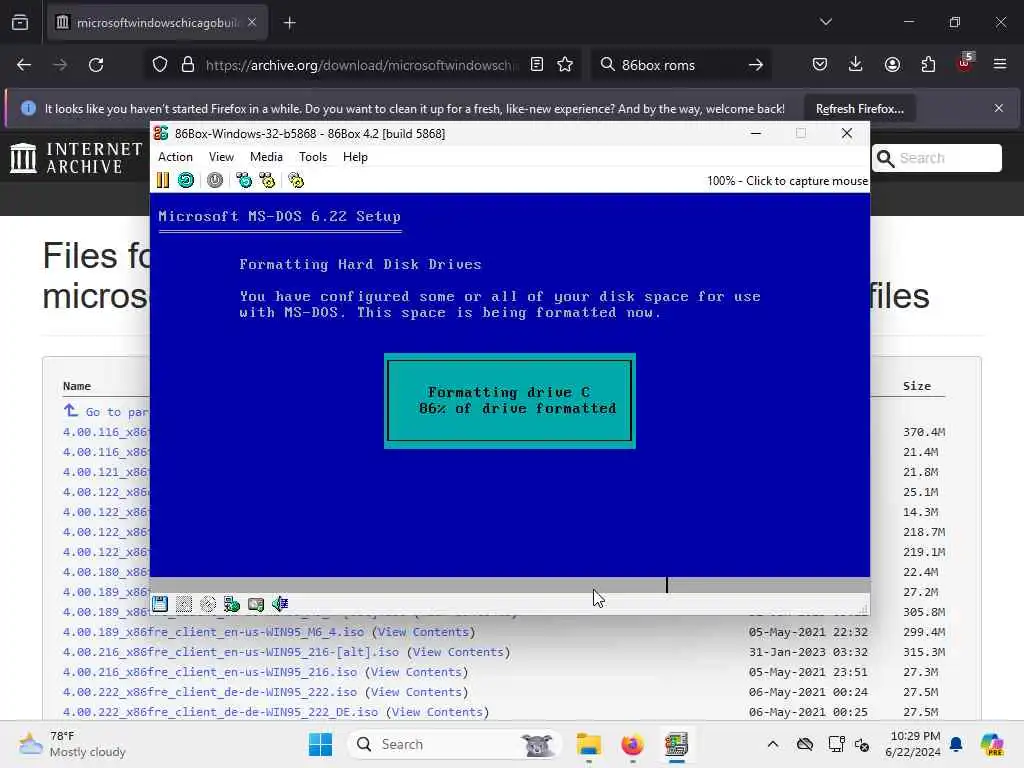View Contents of WIN95_222_DE.iso
1024x768 pixels.
(438, 712)
